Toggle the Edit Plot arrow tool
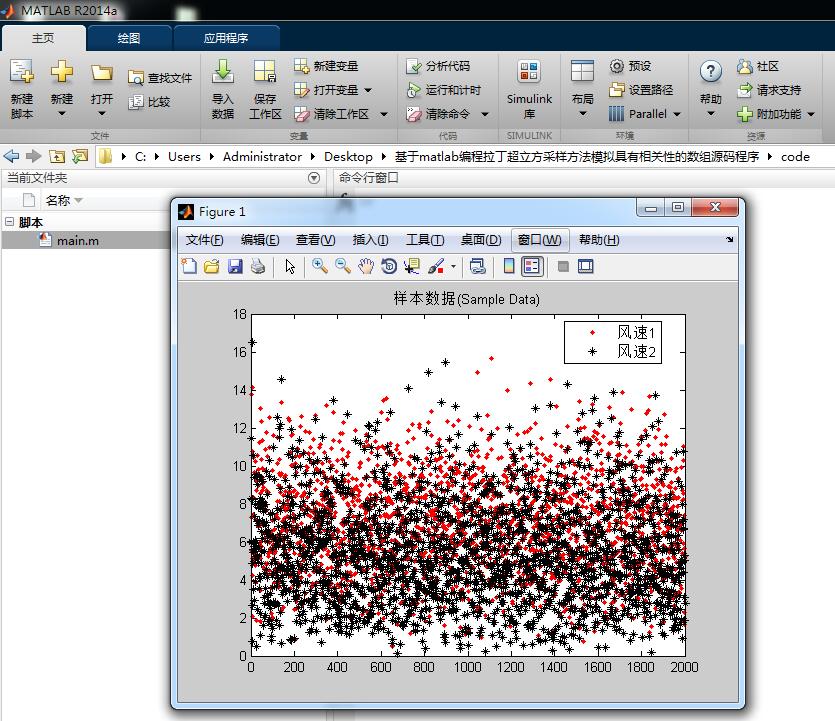835x721 pixels. pos(290,266)
